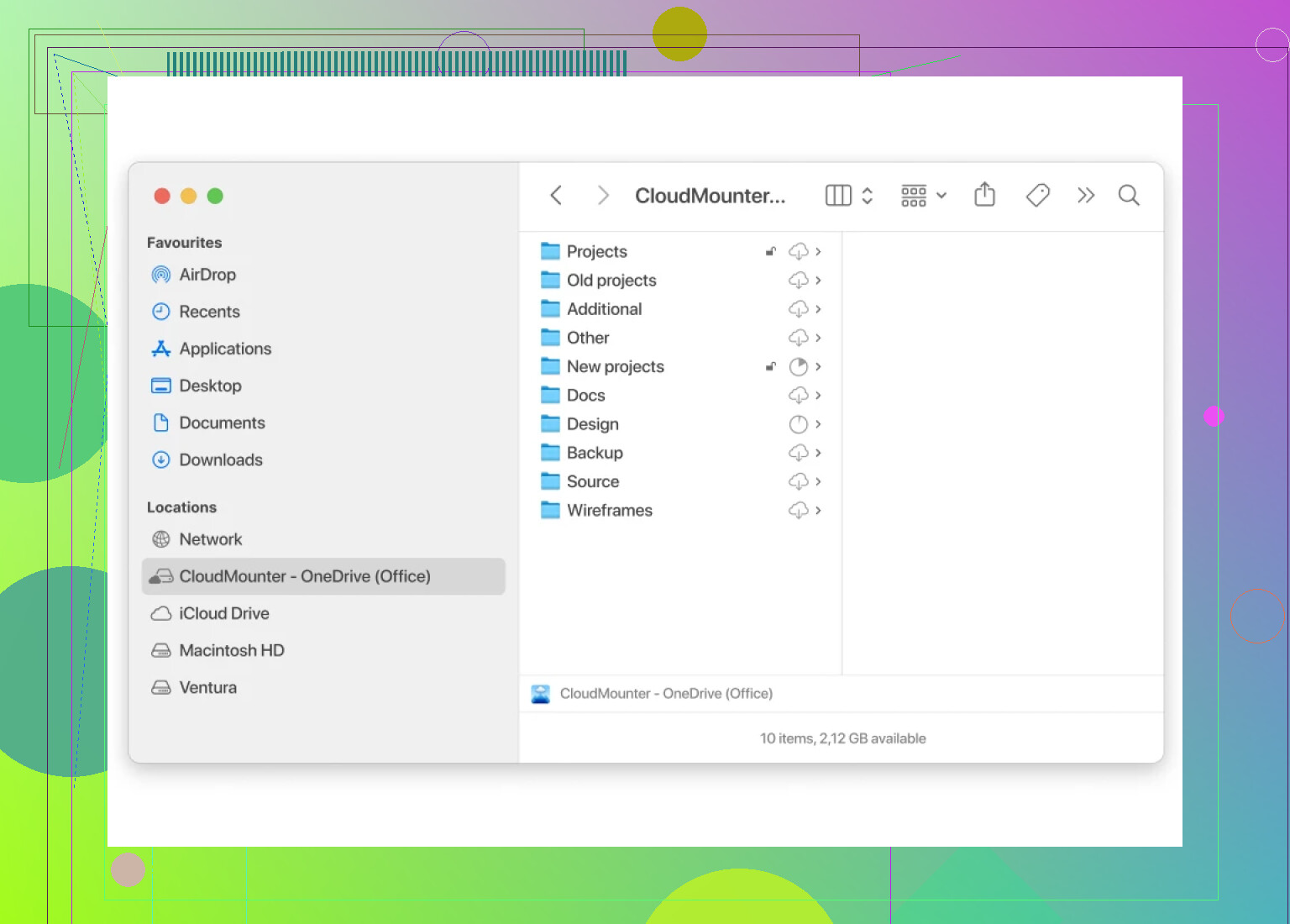Select the Design folder
1290x924 pixels.
click(681, 424)
